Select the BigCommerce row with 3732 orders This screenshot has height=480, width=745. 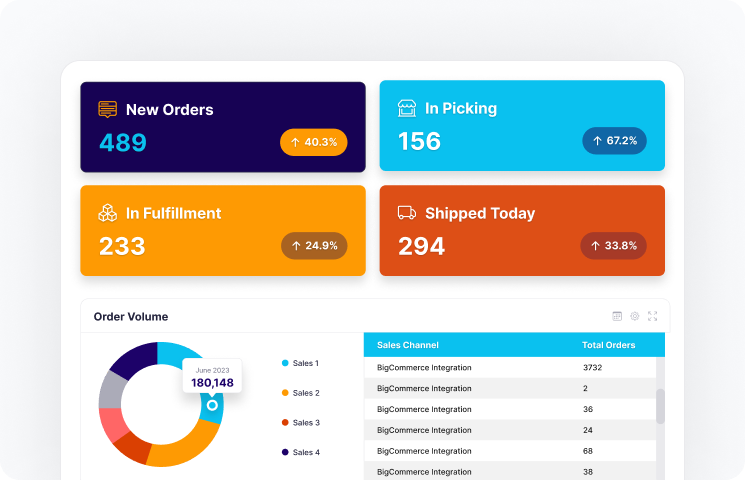tap(510, 367)
